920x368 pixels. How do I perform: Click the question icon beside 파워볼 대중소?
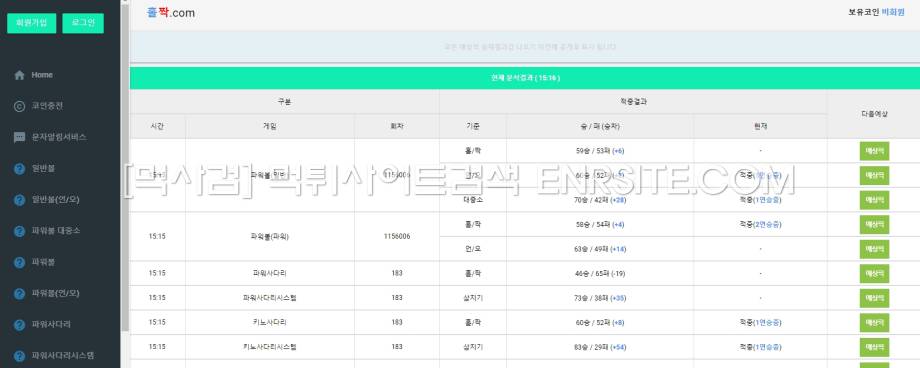(19, 231)
